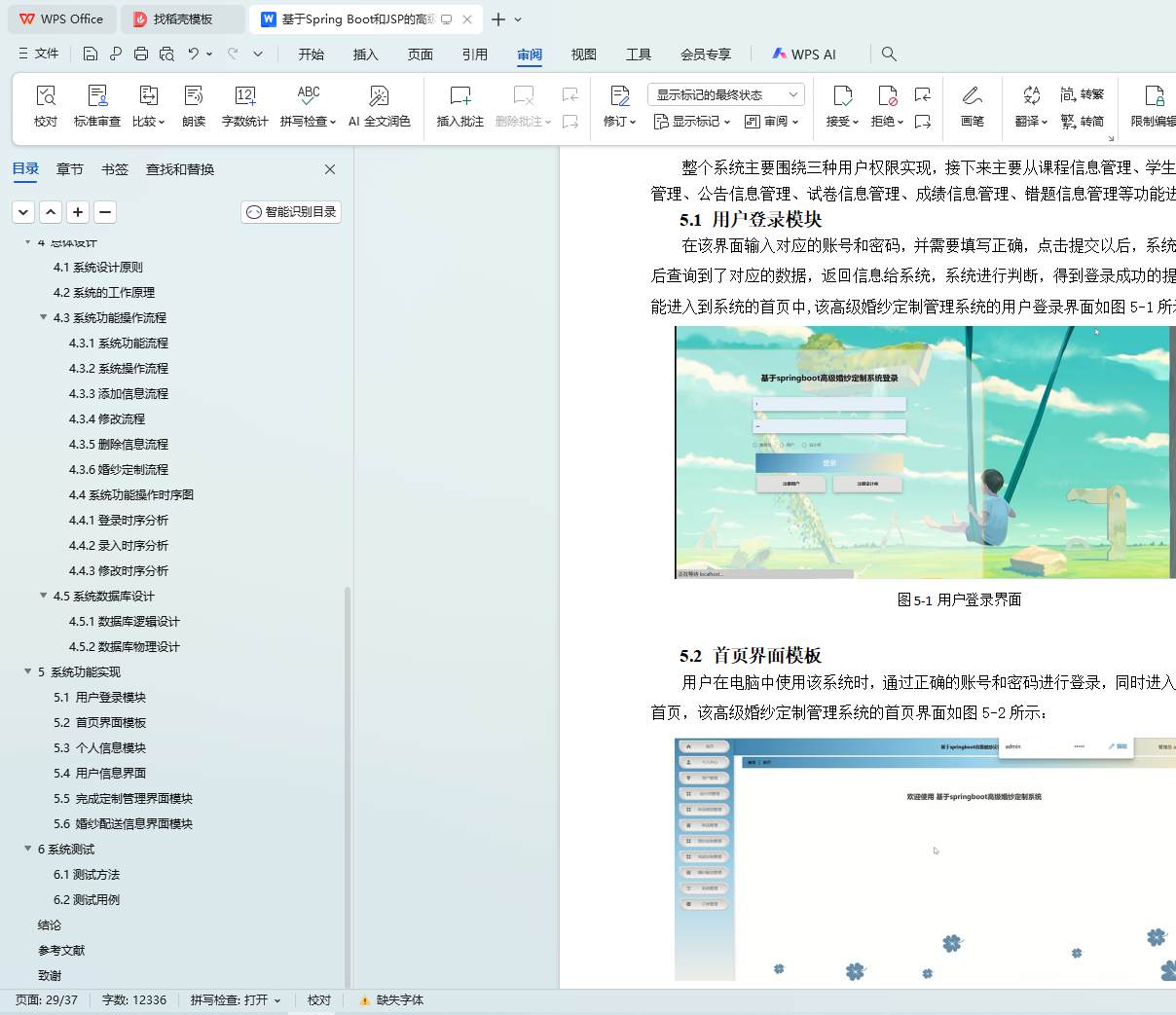This screenshot has width=1176, height=1015.
Task: Click 校对 in the status bar
Action: [319, 999]
